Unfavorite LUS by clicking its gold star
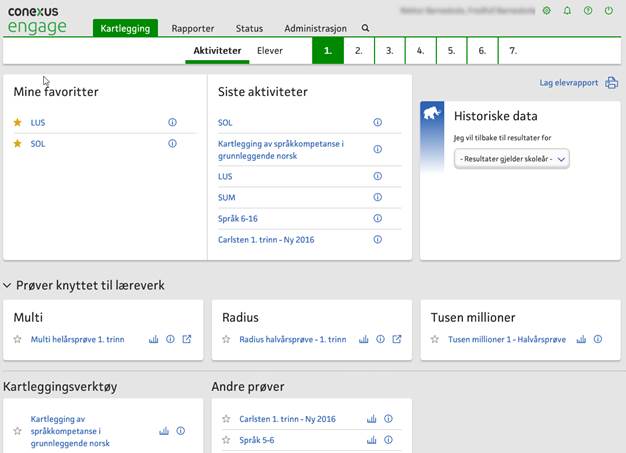 pyautogui.click(x=17, y=123)
